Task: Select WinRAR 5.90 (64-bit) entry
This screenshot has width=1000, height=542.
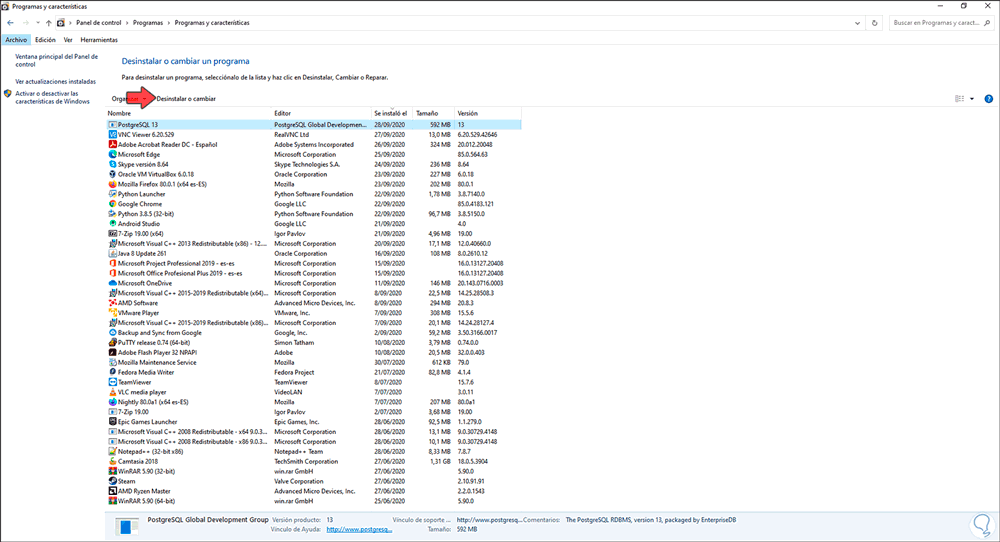Action: coord(314,501)
